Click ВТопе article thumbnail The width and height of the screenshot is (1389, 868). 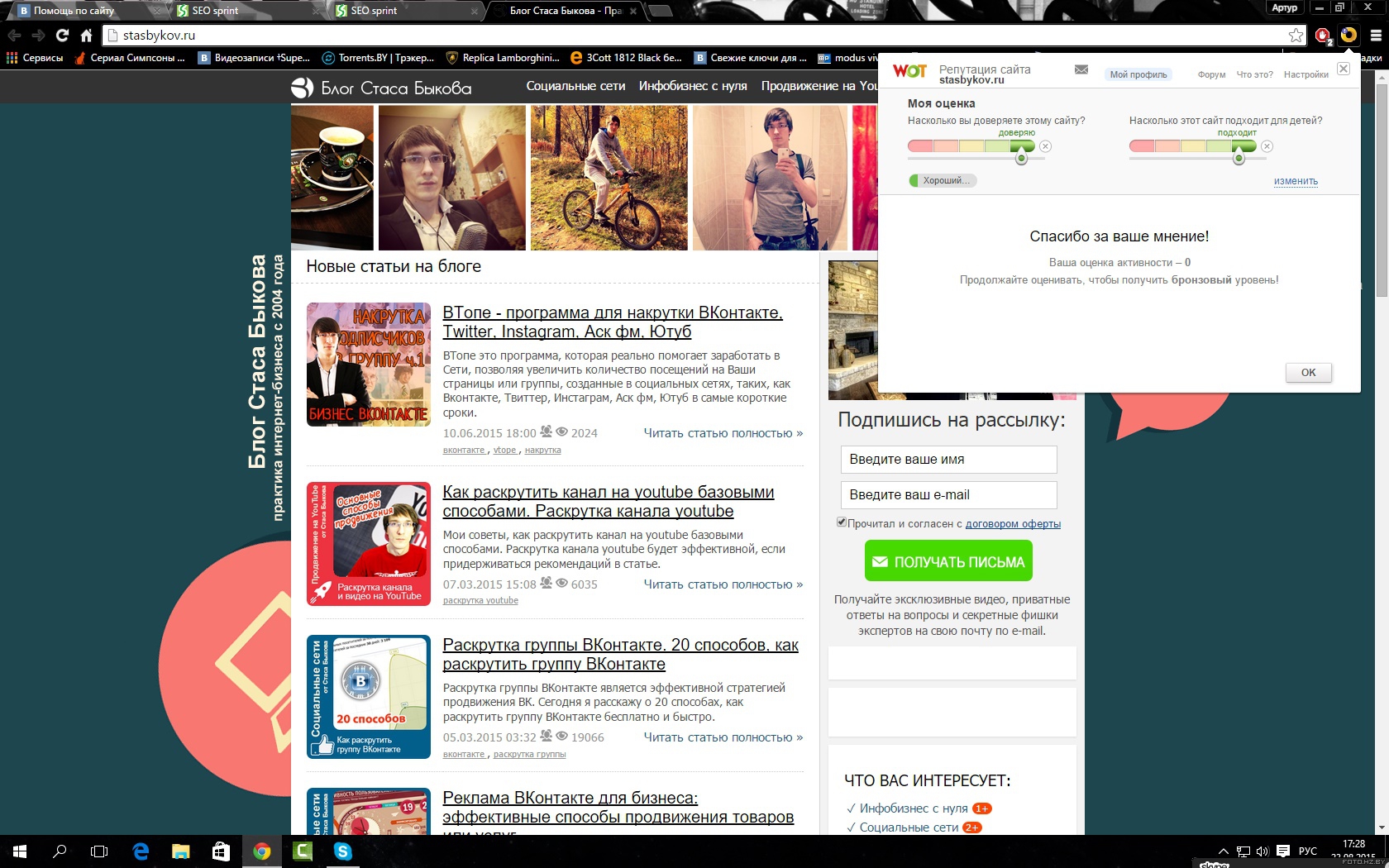coord(369,365)
